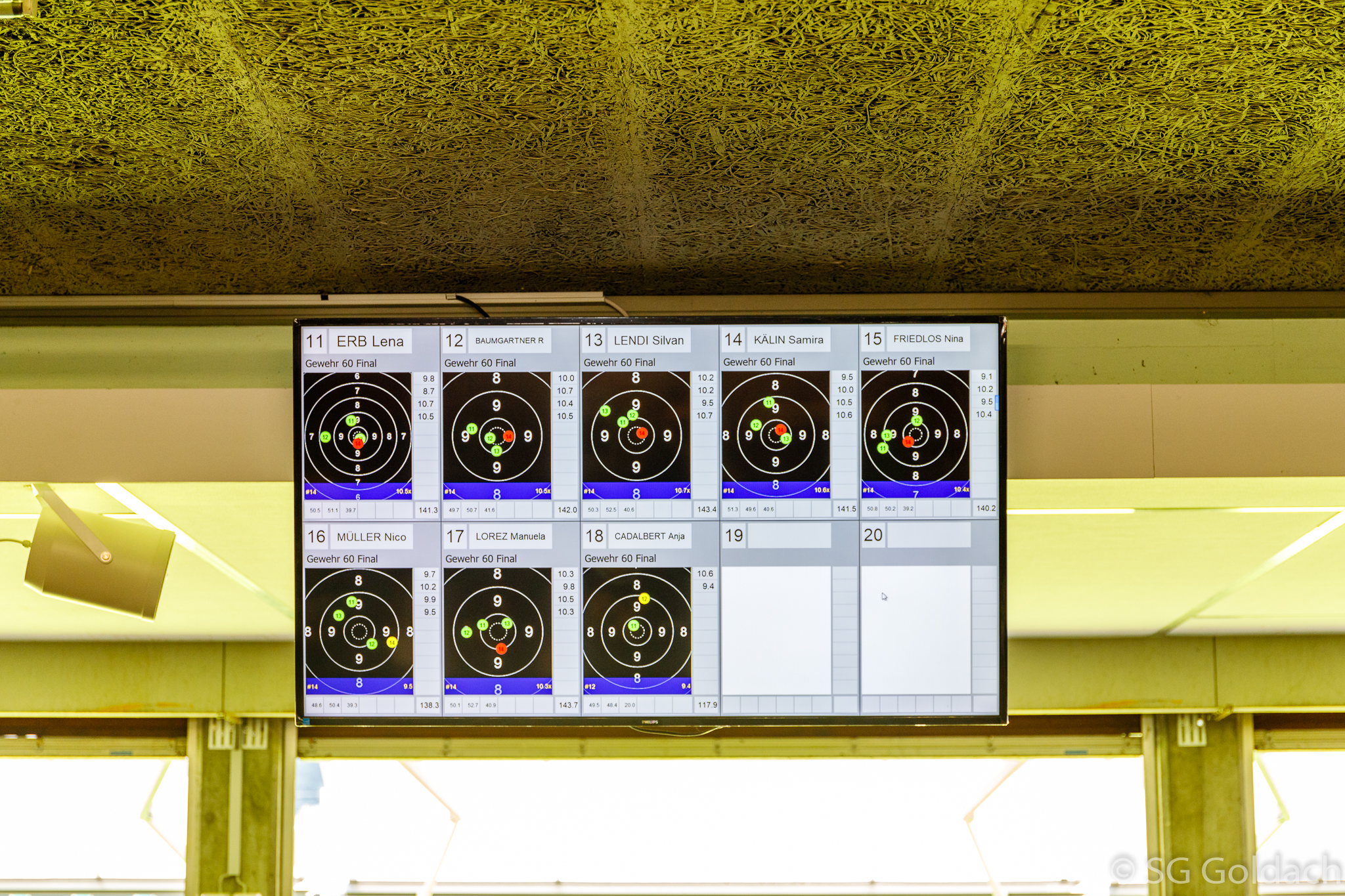This screenshot has height=896, width=1345.
Task: Click lane number 18 label
Action: coord(594,536)
